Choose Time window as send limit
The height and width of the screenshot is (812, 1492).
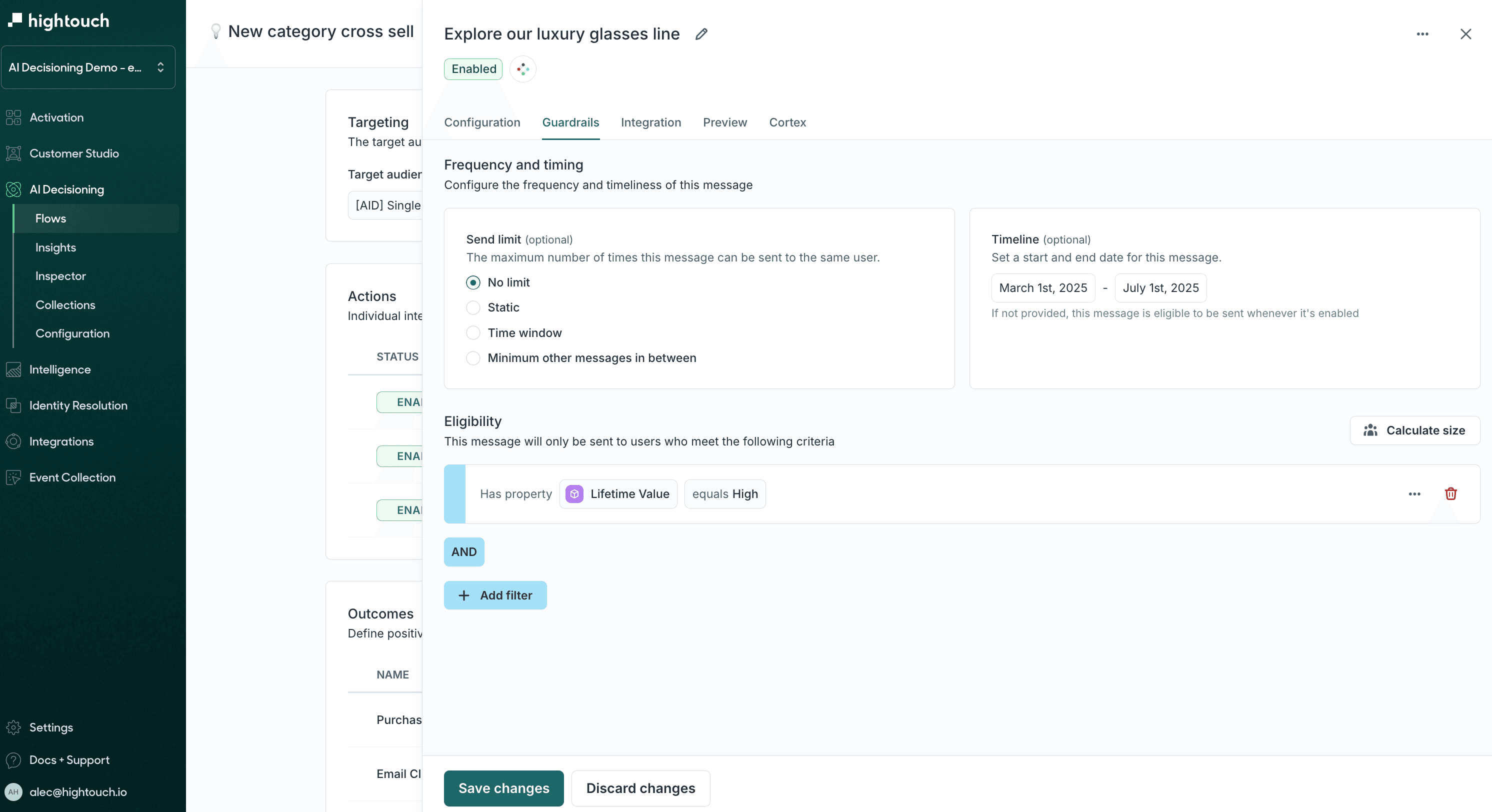(x=473, y=332)
